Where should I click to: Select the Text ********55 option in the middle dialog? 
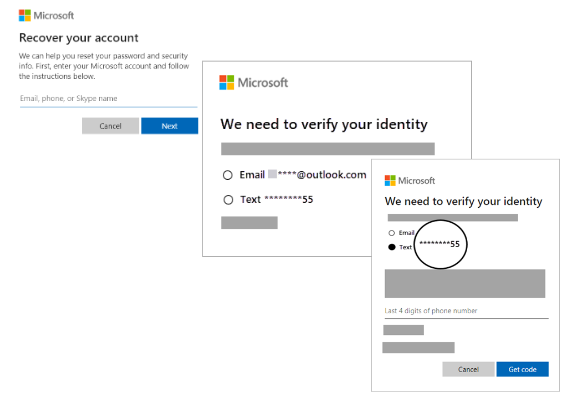pyautogui.click(x=228, y=200)
